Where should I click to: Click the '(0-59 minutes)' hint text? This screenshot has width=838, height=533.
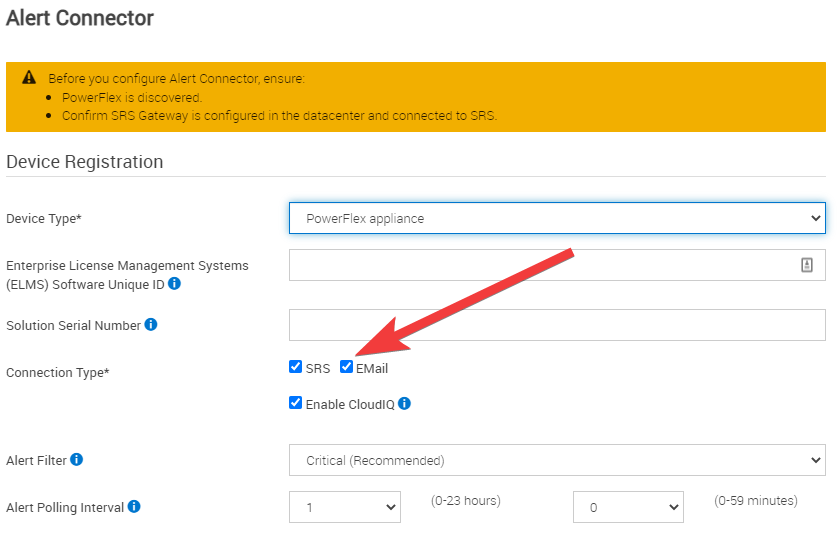tap(756, 501)
